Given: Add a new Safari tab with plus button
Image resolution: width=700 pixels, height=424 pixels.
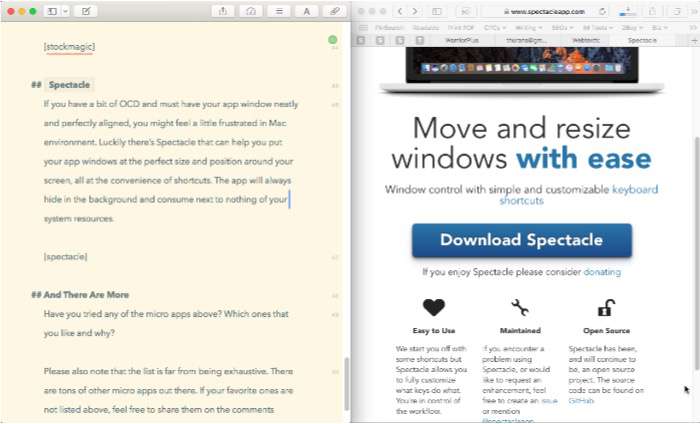Looking at the screenshot, I should point(694,40).
